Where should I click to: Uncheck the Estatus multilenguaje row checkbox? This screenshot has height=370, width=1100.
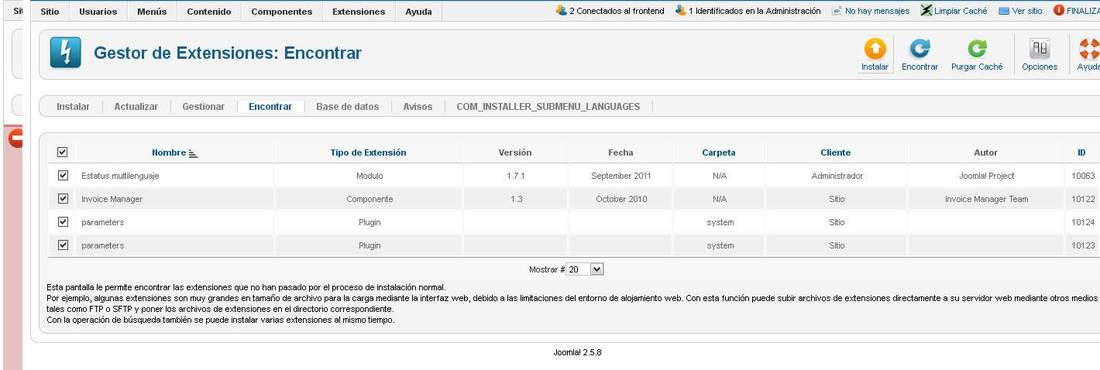coord(62,176)
